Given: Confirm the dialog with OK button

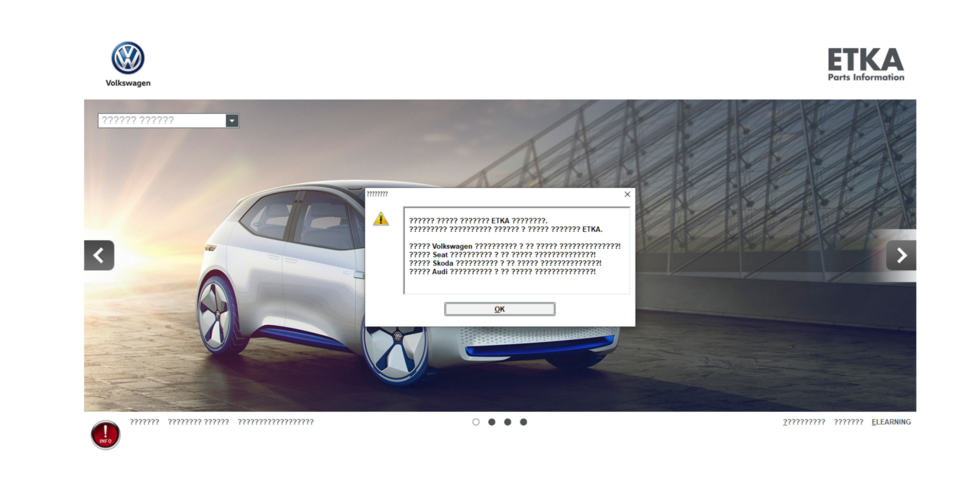Looking at the screenshot, I should click(499, 309).
